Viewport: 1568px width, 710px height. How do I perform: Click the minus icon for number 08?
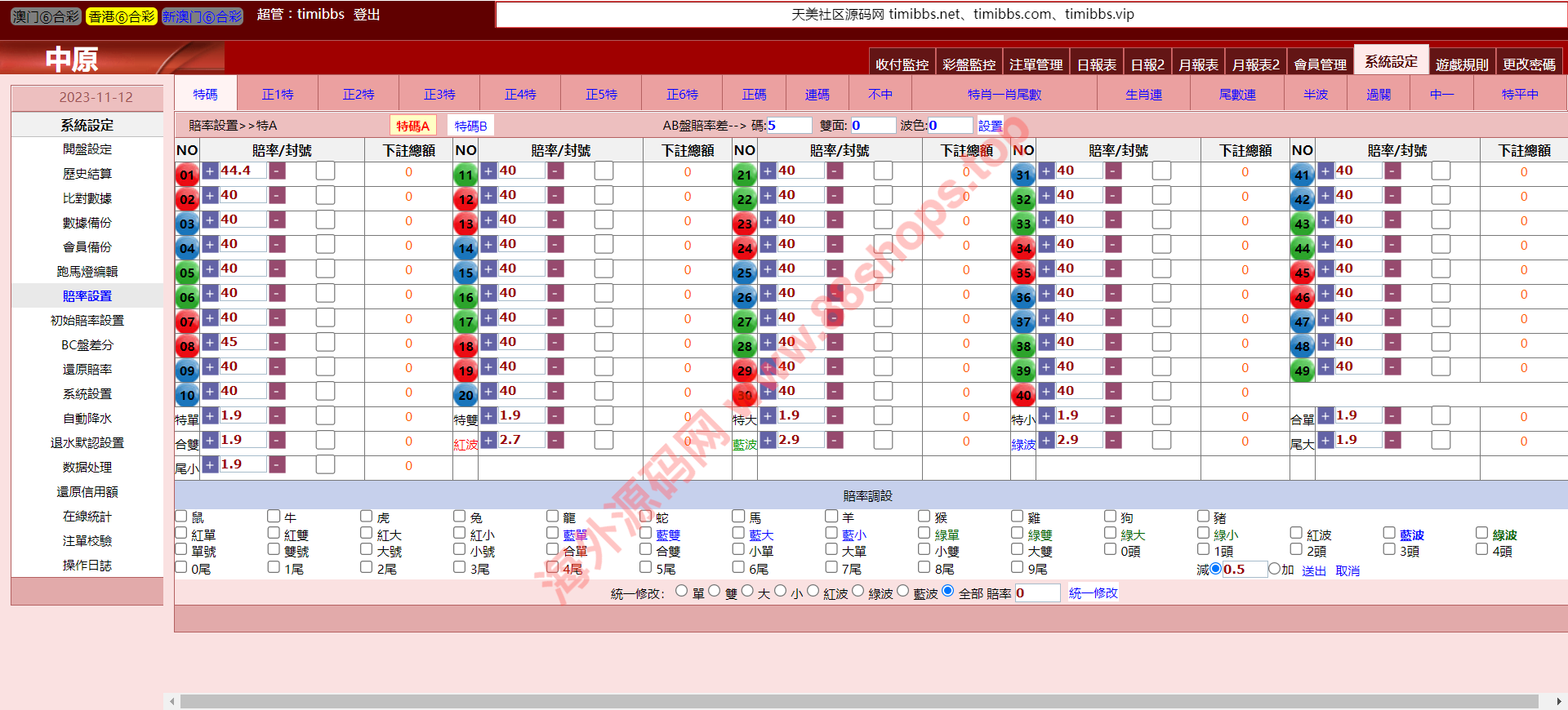click(278, 343)
